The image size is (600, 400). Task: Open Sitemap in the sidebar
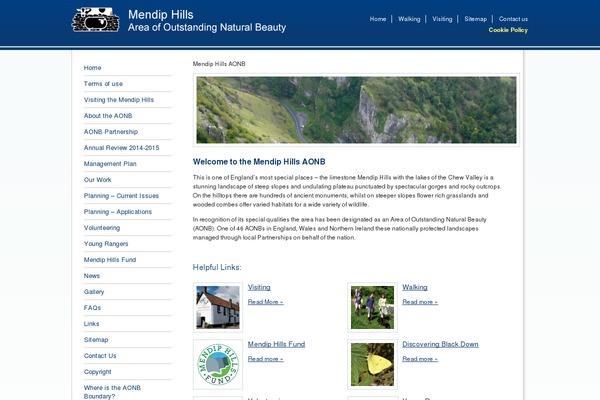[96, 340]
